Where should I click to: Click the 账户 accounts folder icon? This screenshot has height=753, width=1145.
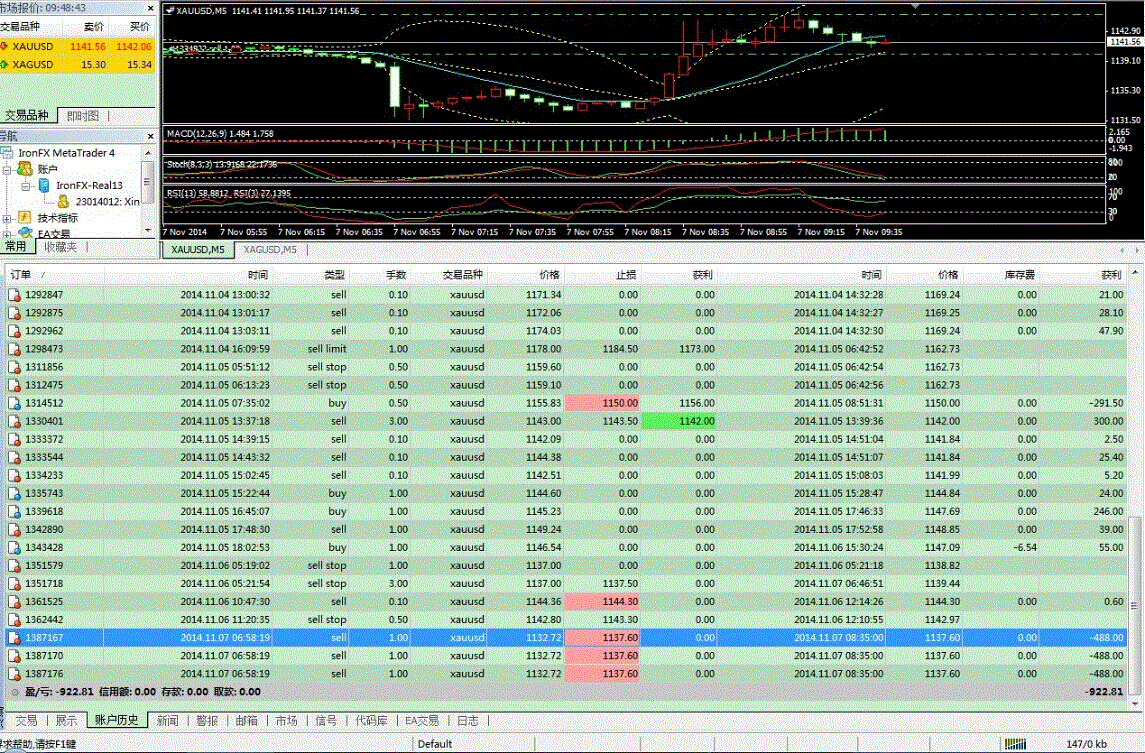(25, 169)
